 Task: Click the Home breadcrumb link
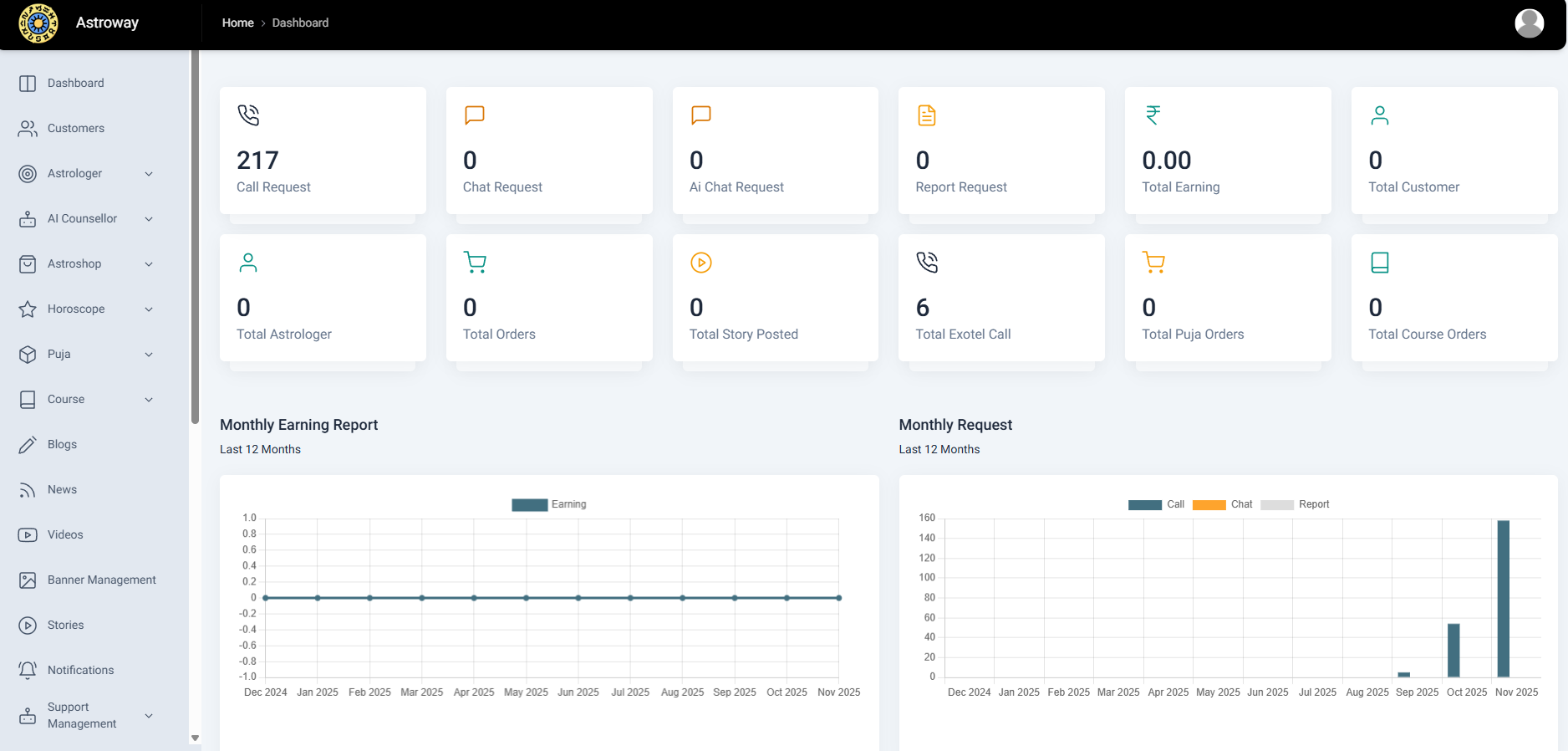pos(237,23)
